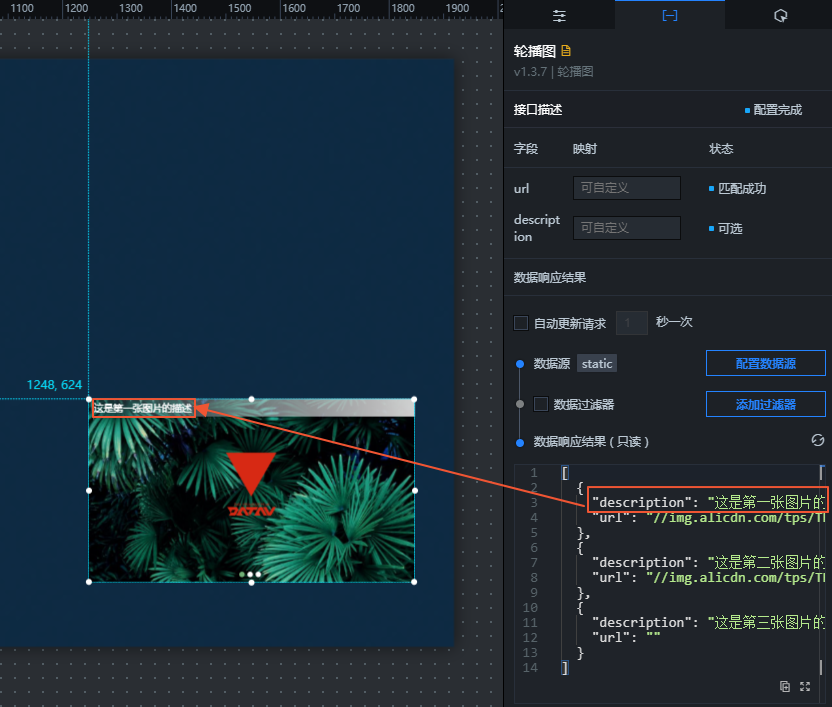Click the carousel's top-middle resize handle

tap(252, 399)
